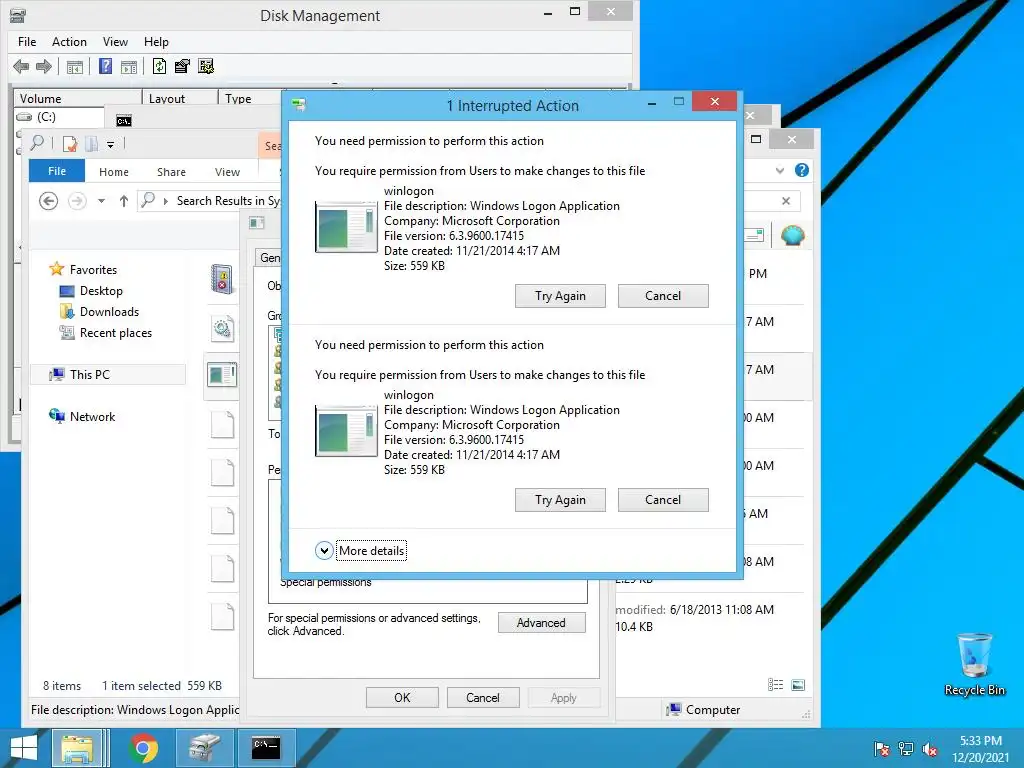Click the Up arrow in Explorer navigation
The width and height of the screenshot is (1024, 768).
pyautogui.click(x=123, y=200)
